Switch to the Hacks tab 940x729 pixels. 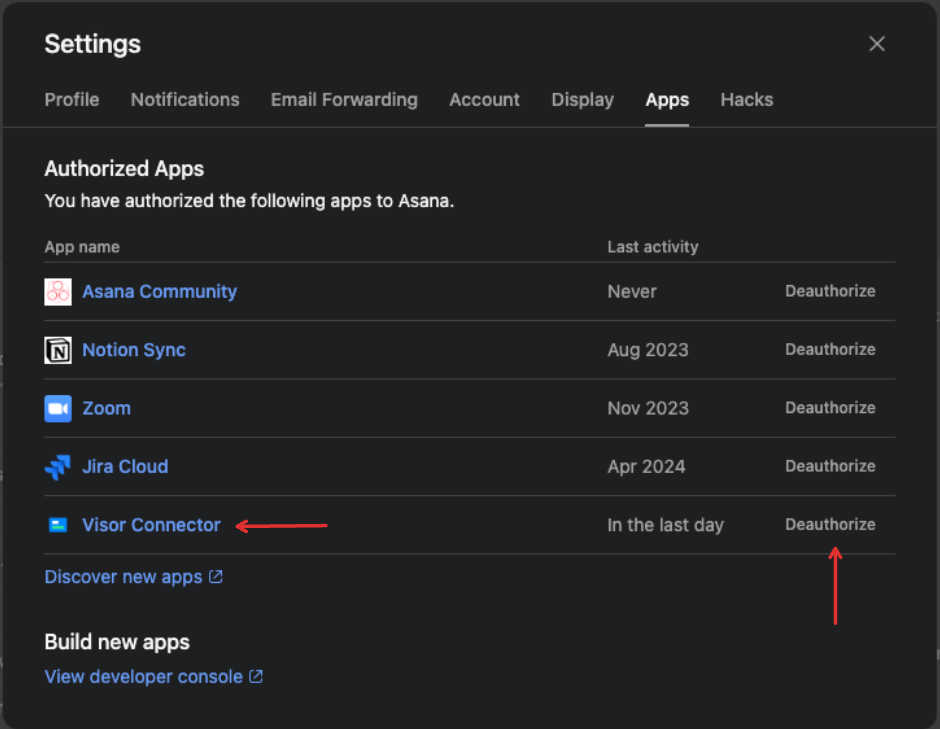click(x=746, y=100)
